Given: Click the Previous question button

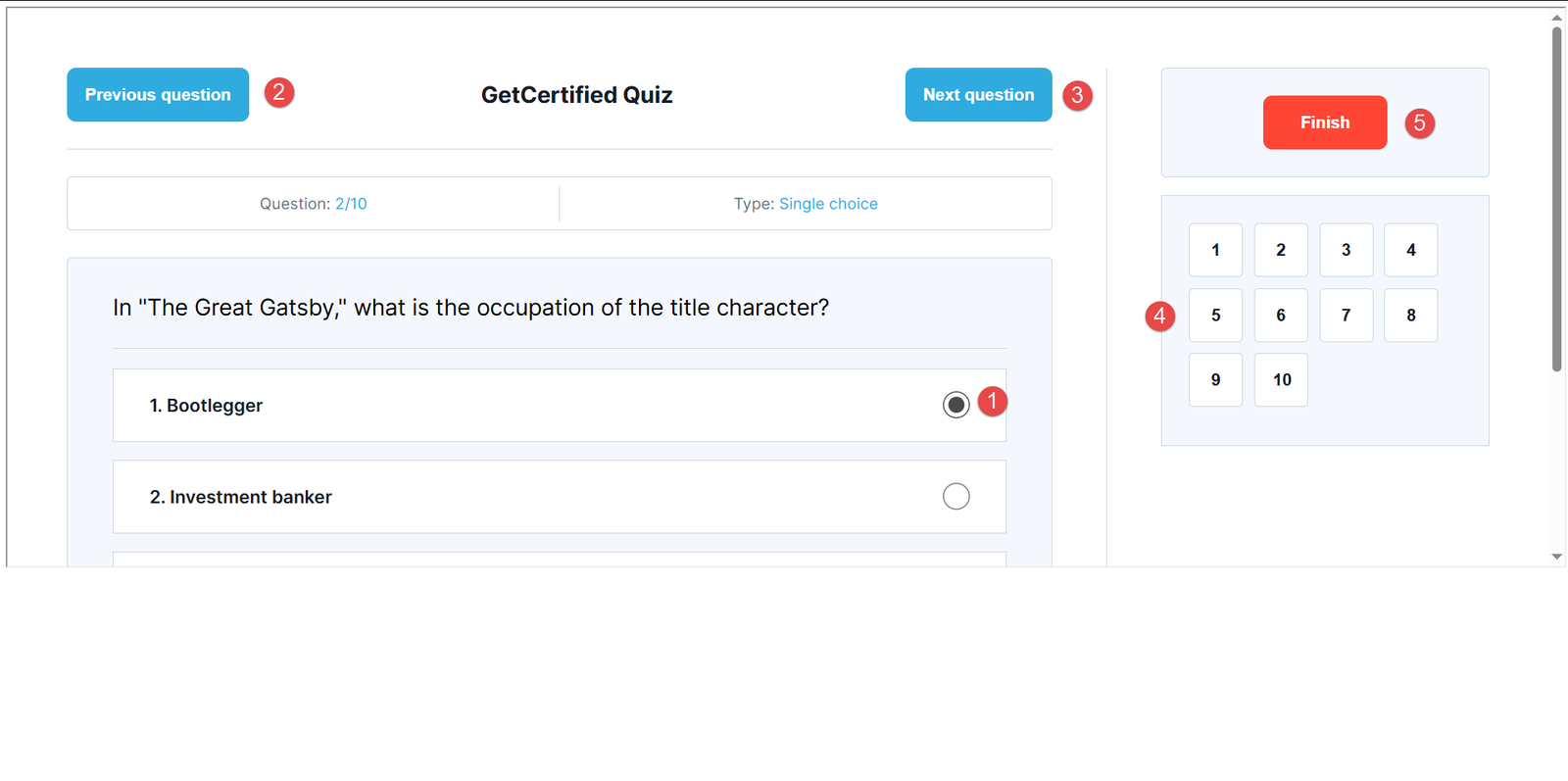Looking at the screenshot, I should click(158, 95).
